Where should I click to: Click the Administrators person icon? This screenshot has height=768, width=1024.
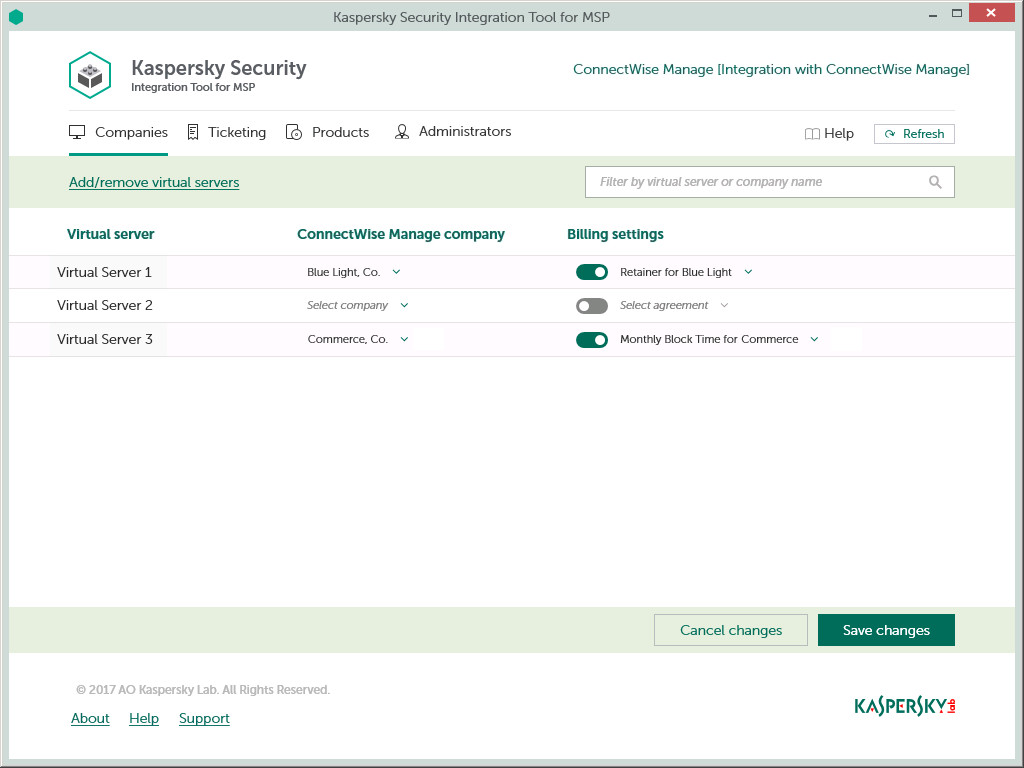click(402, 131)
